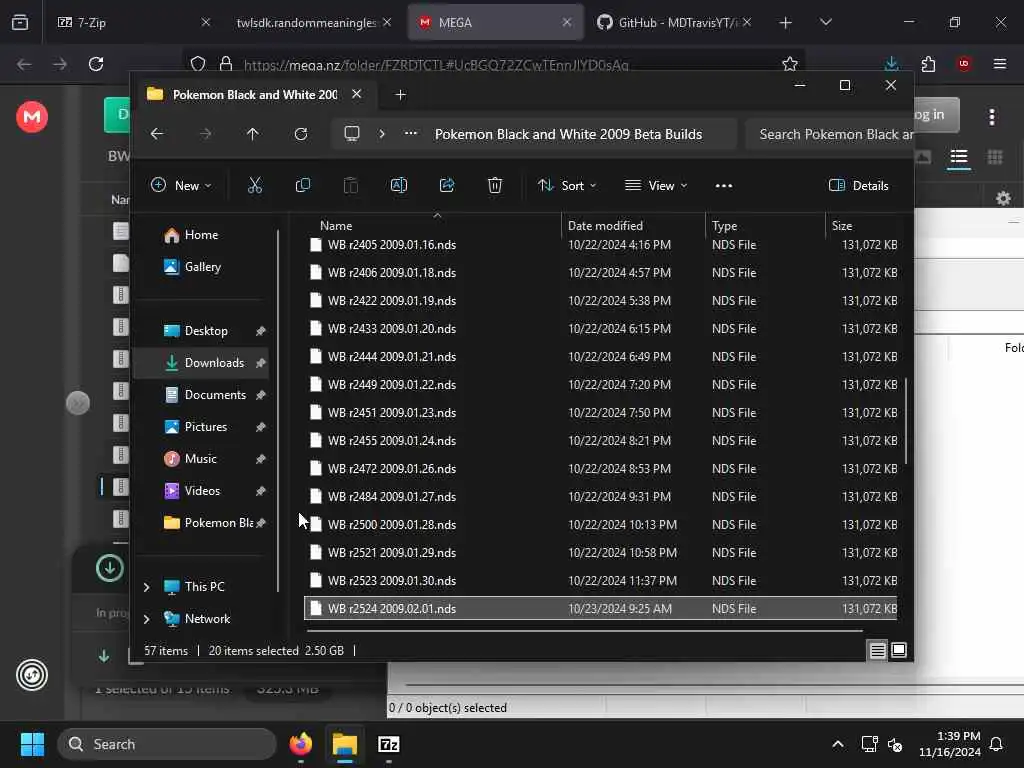Select file WB r2405 2009.01.16.nds
This screenshot has height=768, width=1024.
[x=600, y=245]
